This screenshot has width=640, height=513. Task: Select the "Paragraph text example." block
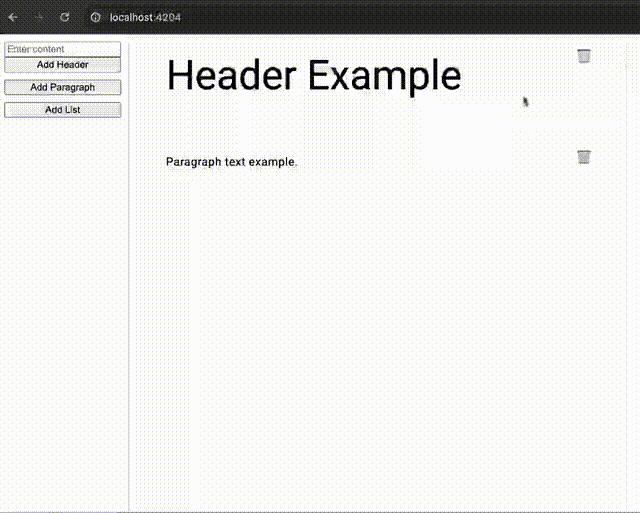click(x=231, y=162)
